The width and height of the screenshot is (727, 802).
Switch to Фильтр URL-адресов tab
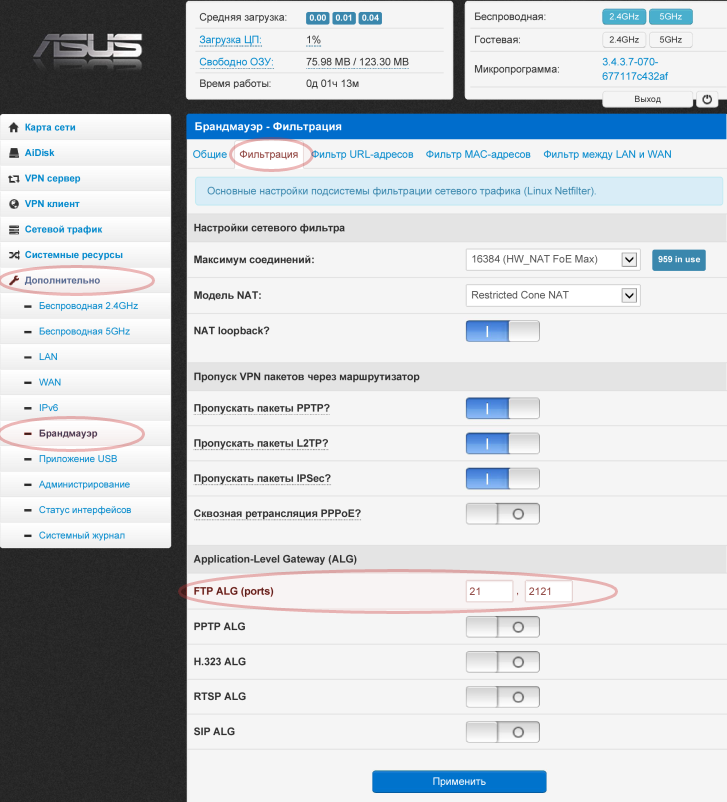(361, 155)
